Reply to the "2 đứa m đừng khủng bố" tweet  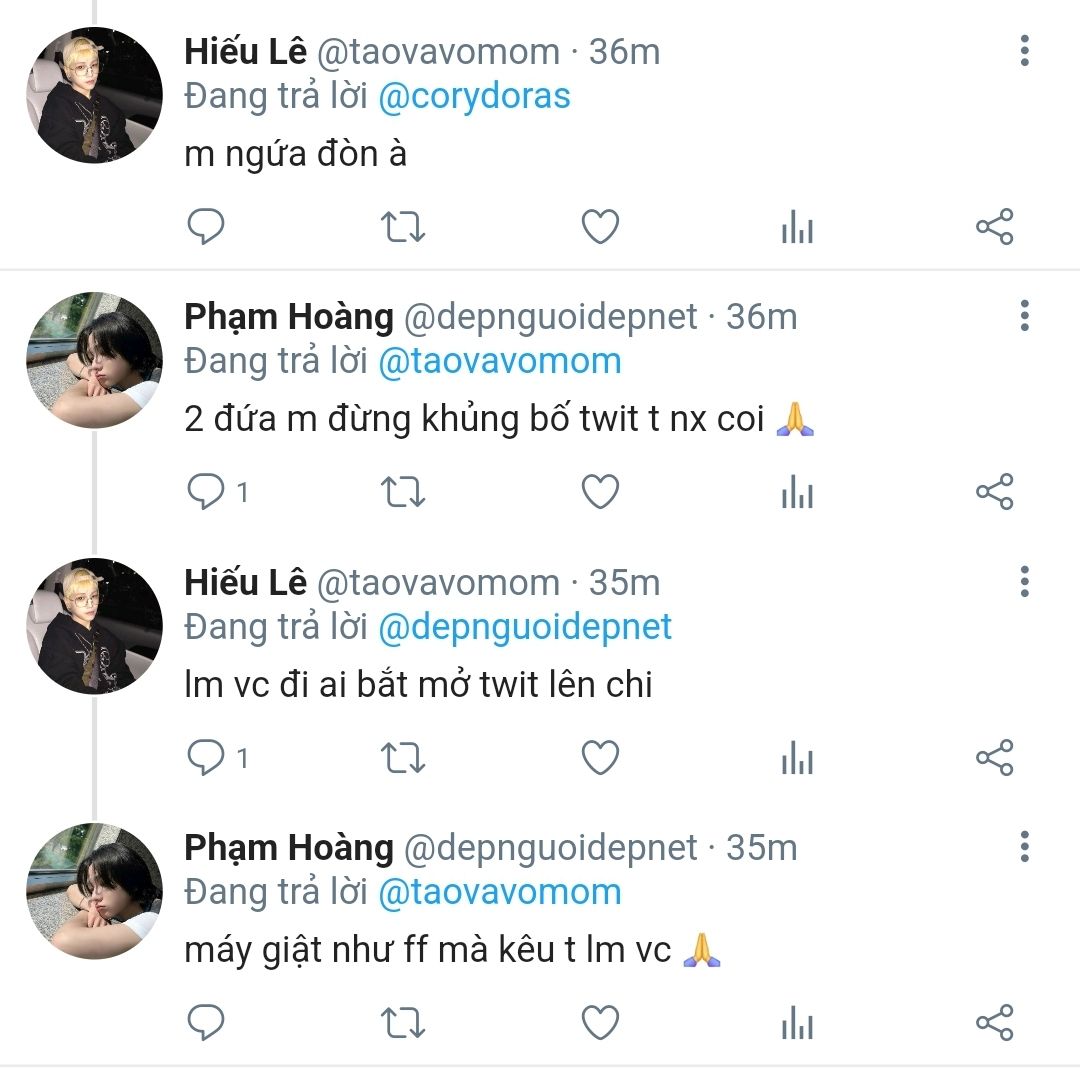coord(206,492)
